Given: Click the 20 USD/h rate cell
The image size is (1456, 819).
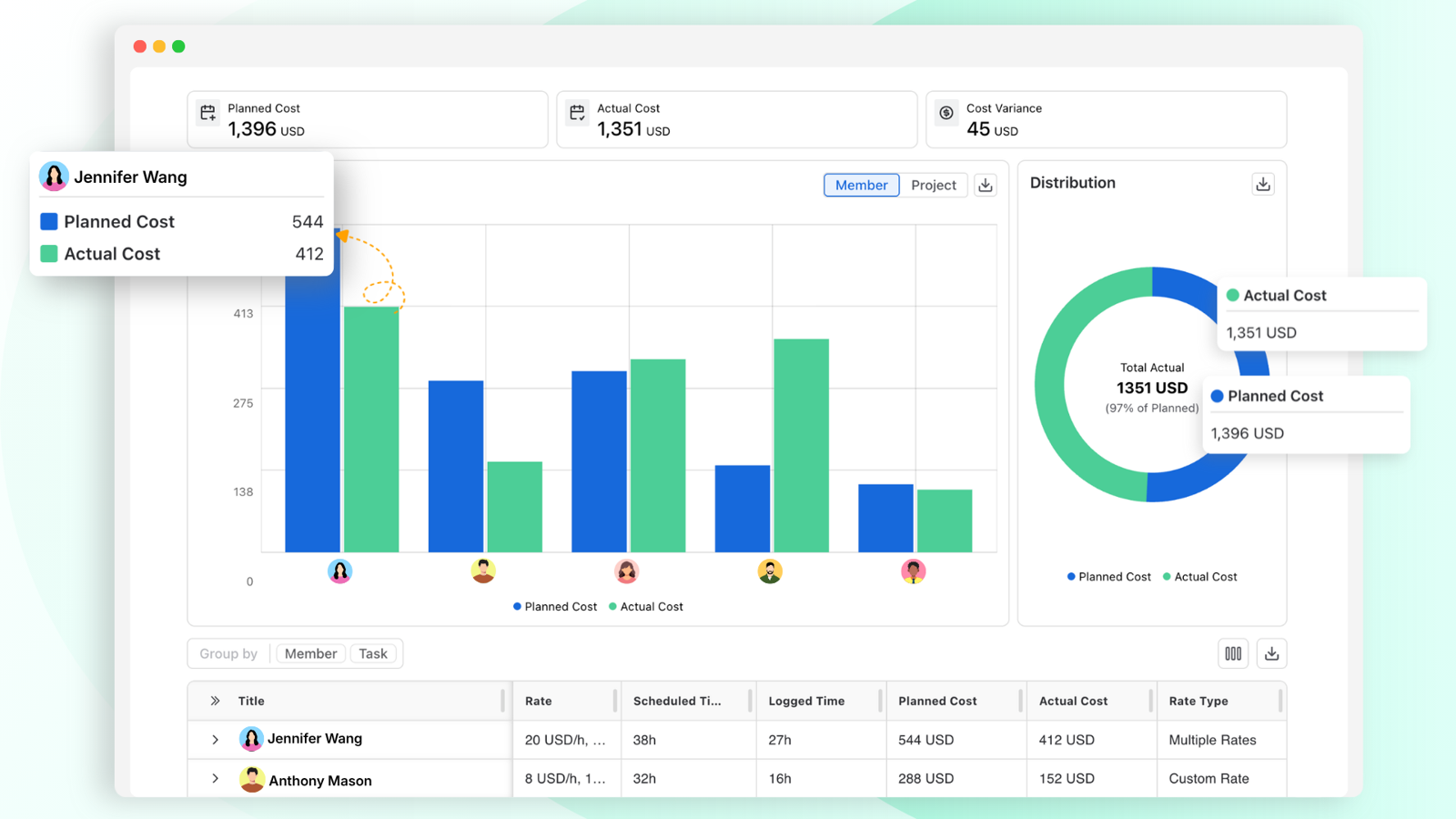Looking at the screenshot, I should (x=567, y=740).
